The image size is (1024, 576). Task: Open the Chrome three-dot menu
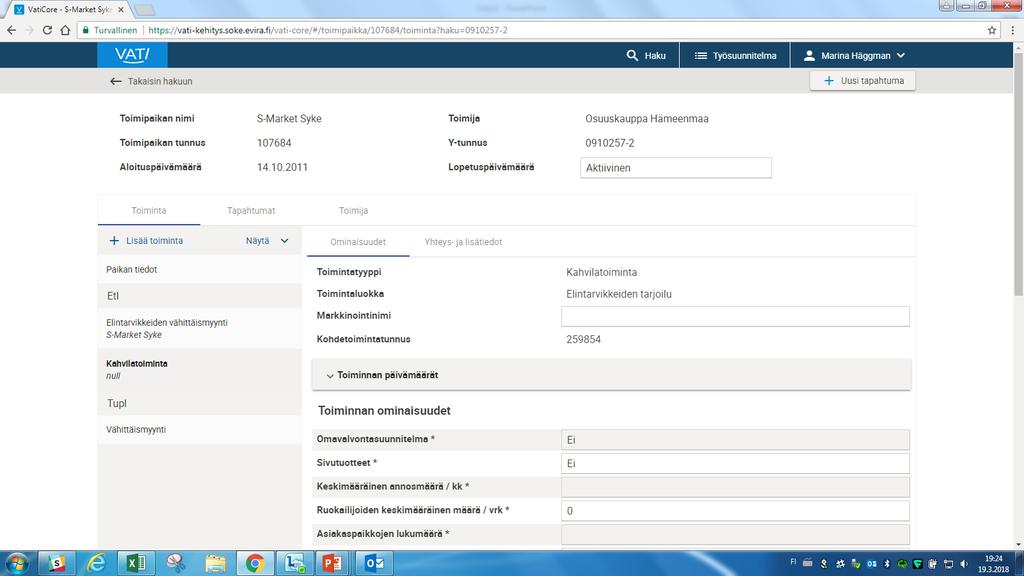click(1013, 30)
